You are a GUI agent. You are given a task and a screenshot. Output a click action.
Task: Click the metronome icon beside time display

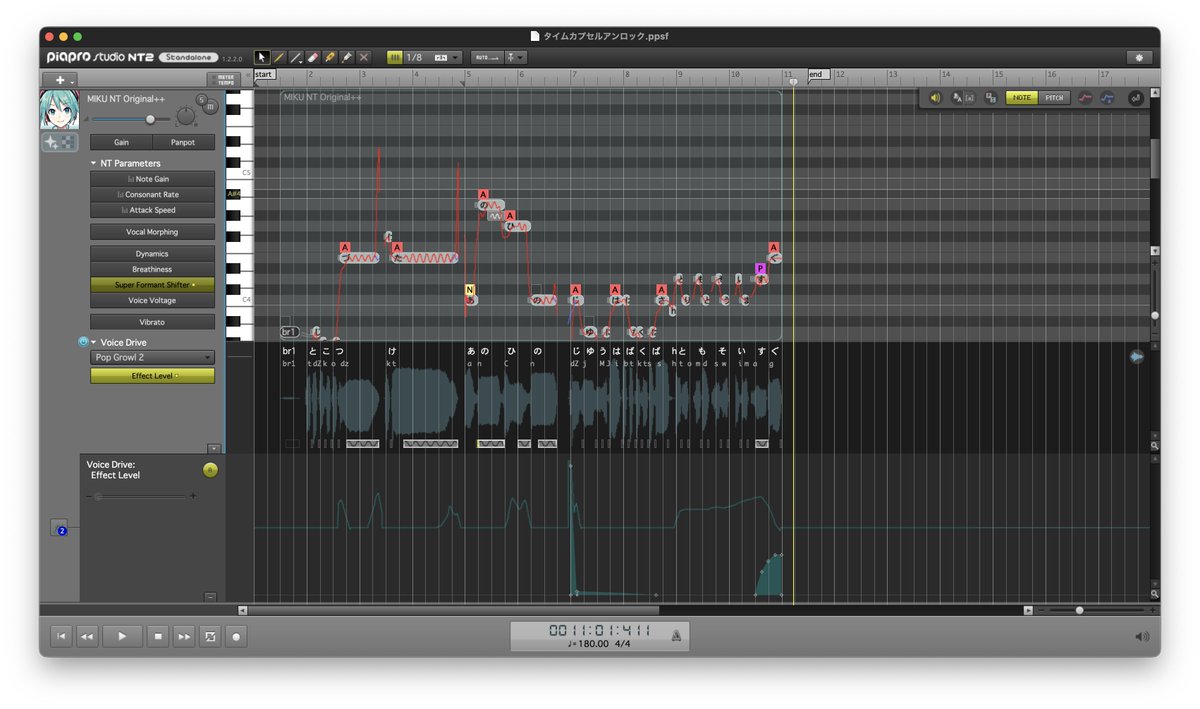[x=677, y=635]
